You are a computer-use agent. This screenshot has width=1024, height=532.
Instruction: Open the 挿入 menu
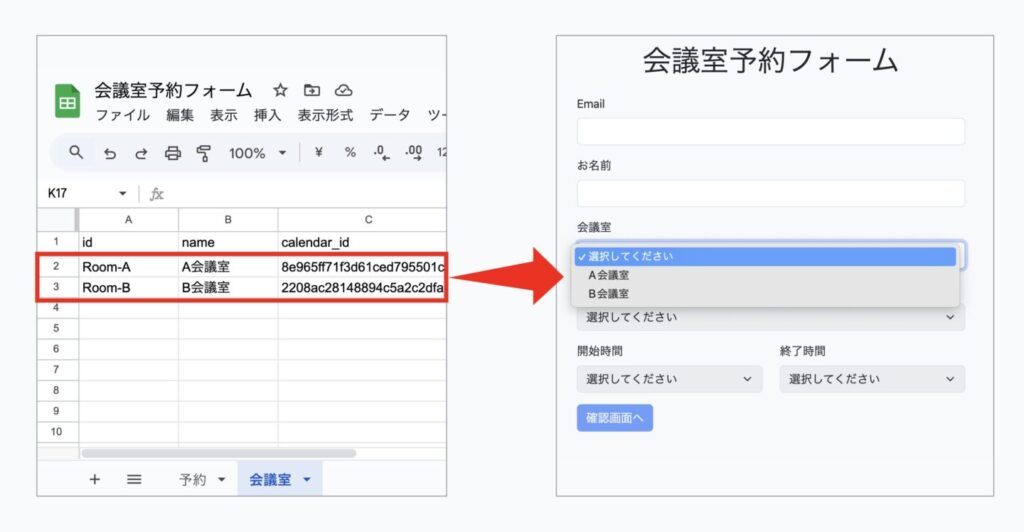pyautogui.click(x=267, y=116)
